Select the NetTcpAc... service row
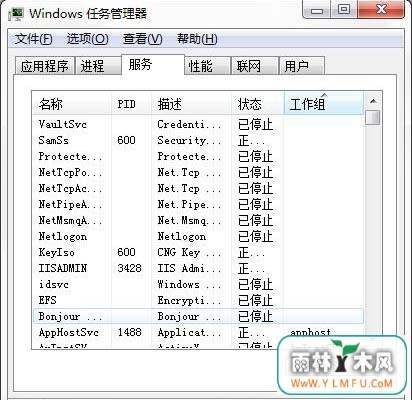The height and width of the screenshot is (400, 412). [x=198, y=188]
